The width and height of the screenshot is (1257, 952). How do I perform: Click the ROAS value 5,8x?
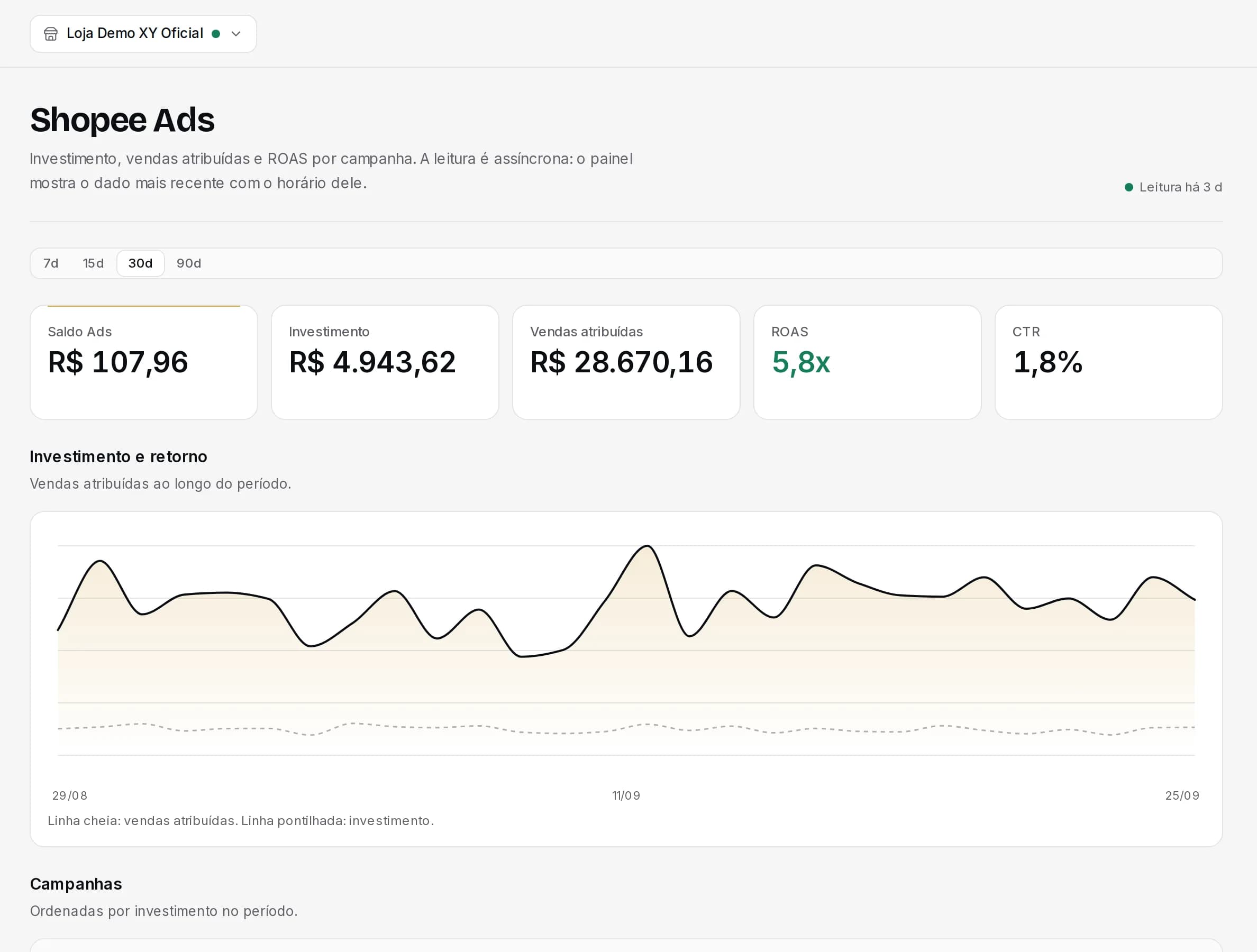(800, 362)
